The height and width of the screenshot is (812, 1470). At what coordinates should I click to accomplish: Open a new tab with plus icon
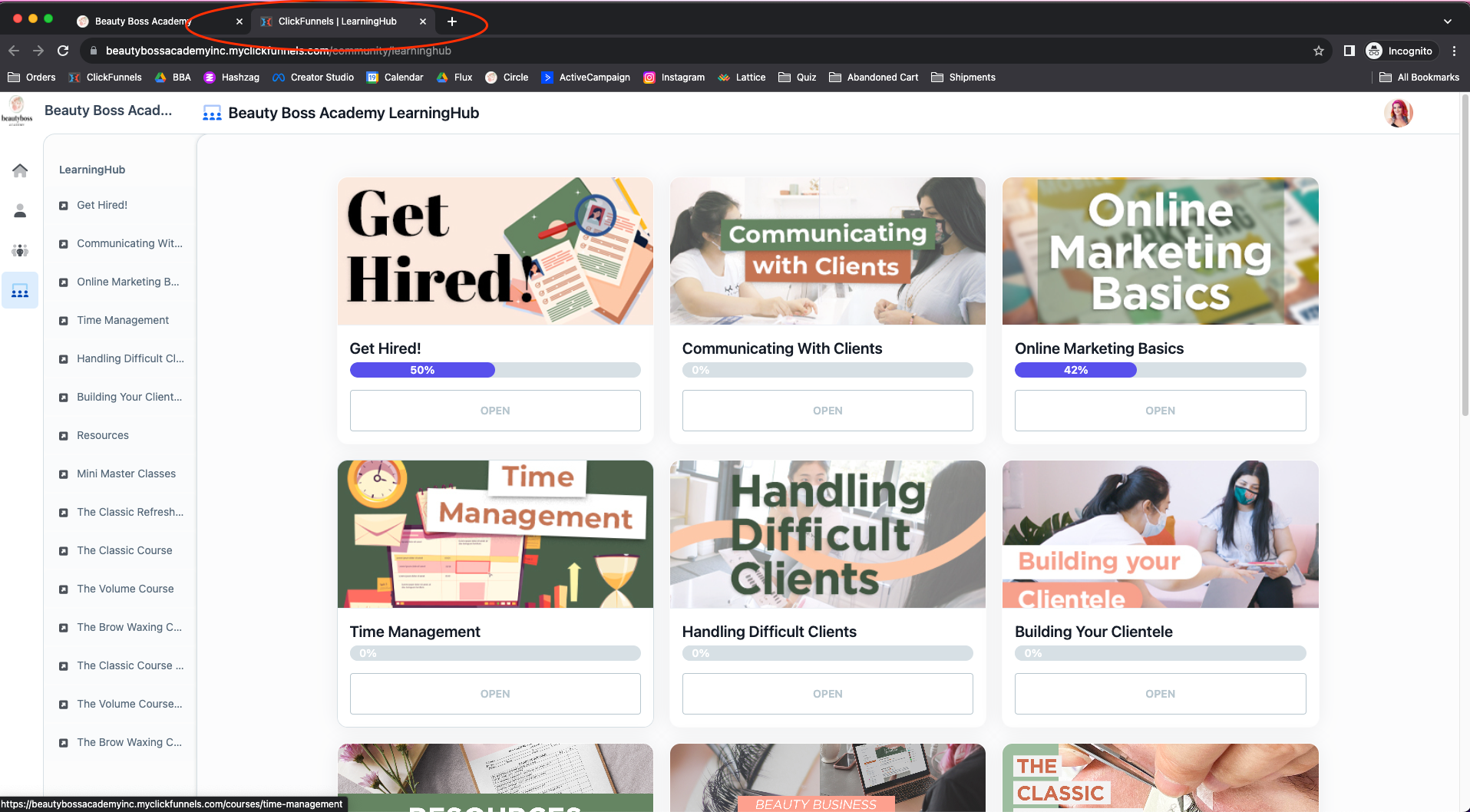pos(452,21)
